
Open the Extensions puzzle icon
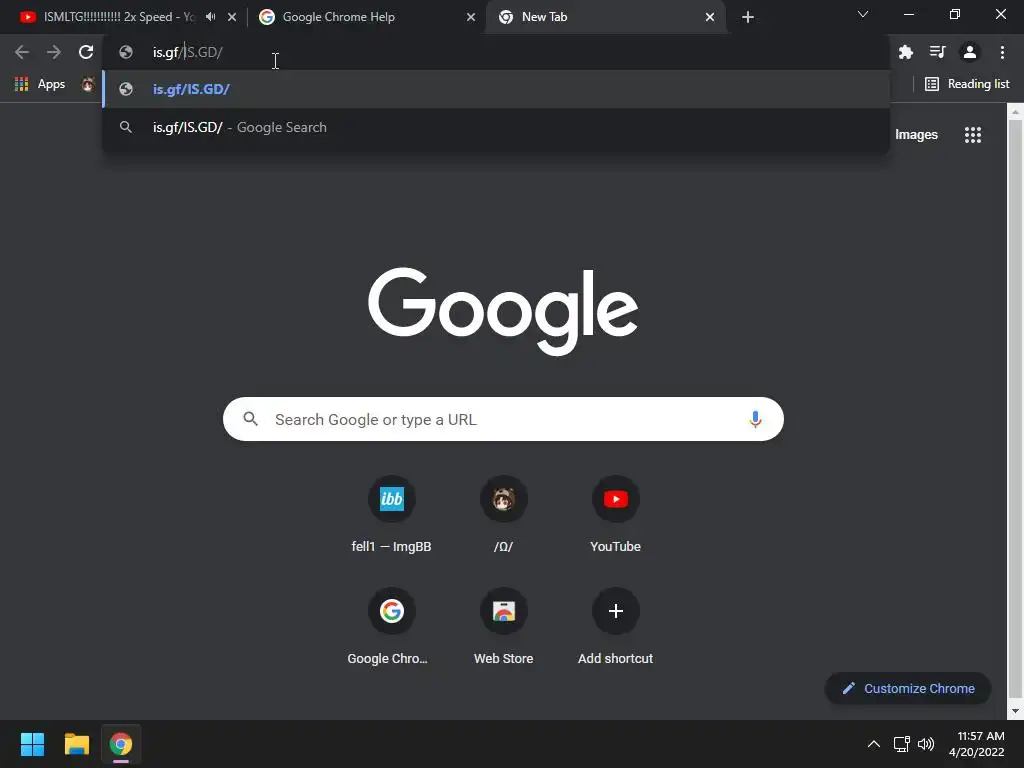pyautogui.click(x=905, y=52)
